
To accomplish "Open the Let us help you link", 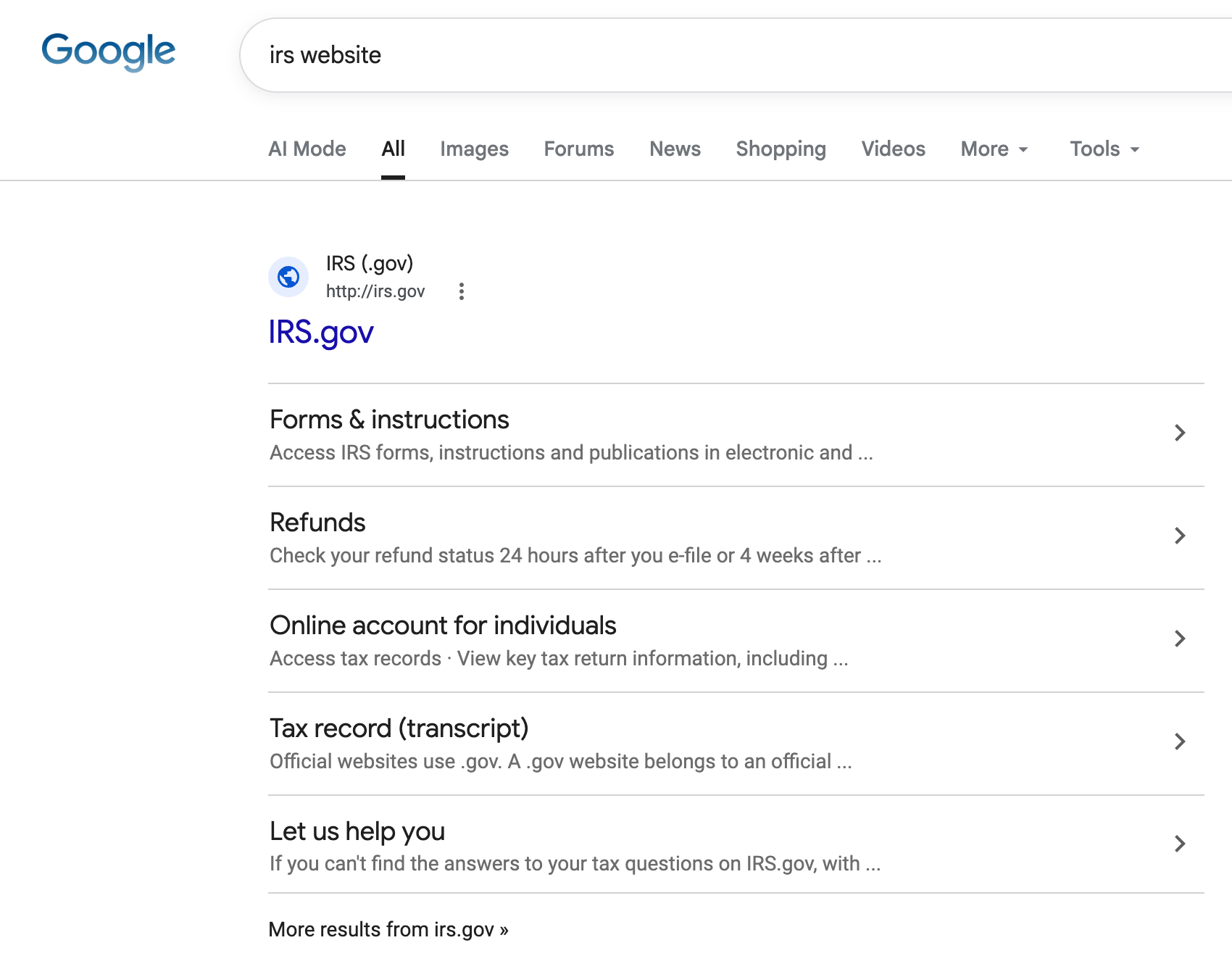I will click(x=357, y=831).
